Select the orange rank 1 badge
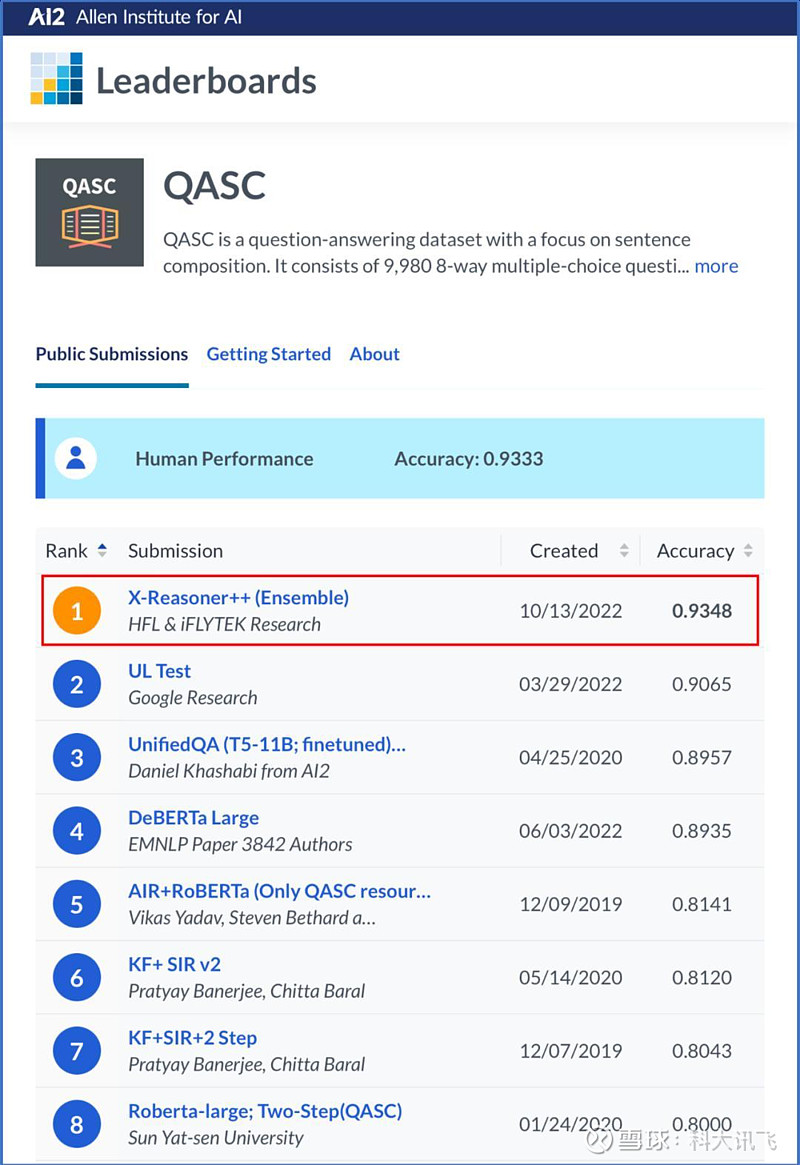 (x=77, y=611)
